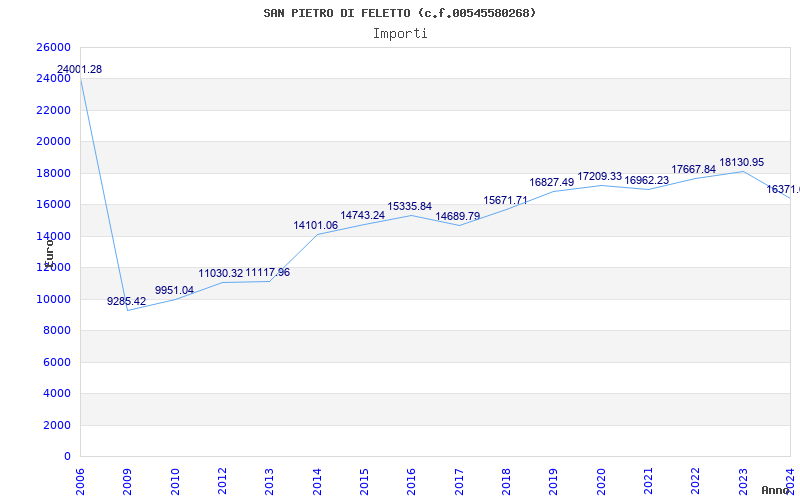
Task: Click the y-axis value 6000
Action: pos(56,362)
